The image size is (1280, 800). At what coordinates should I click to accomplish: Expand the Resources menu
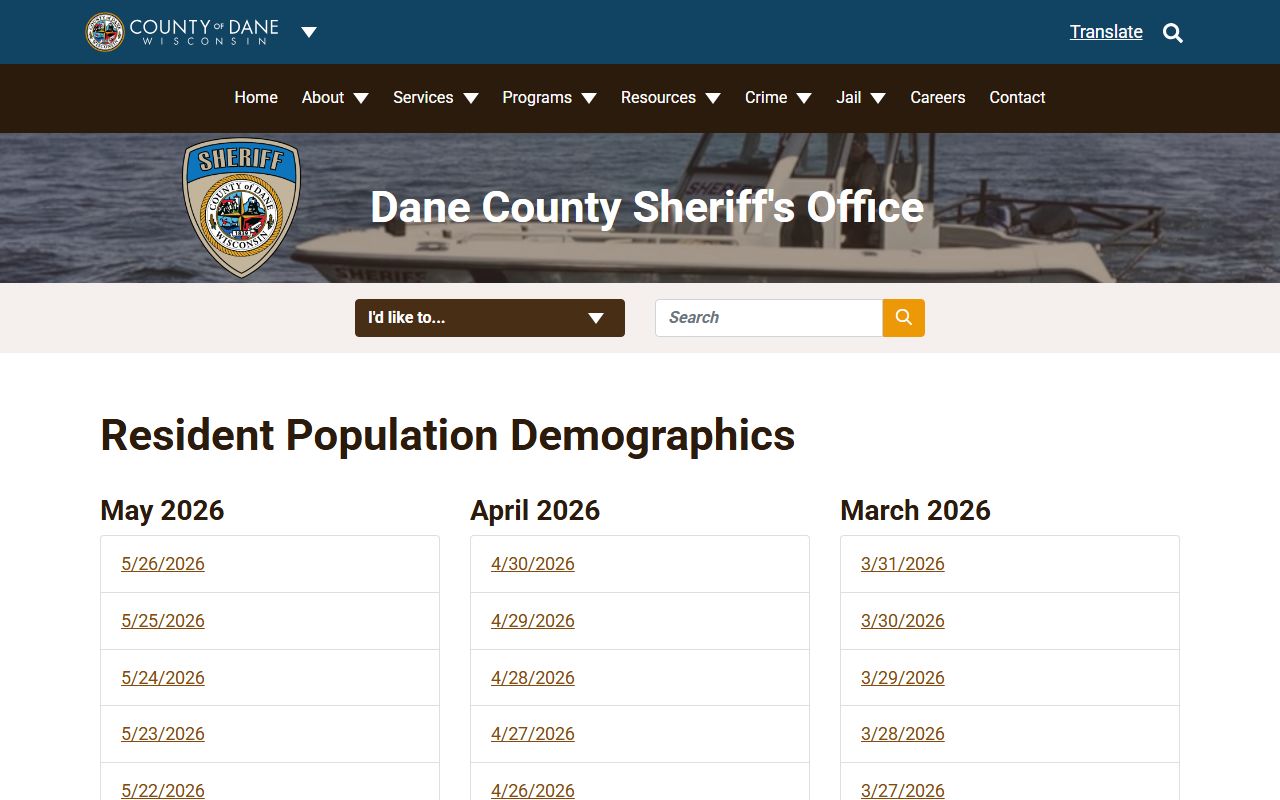pos(670,97)
